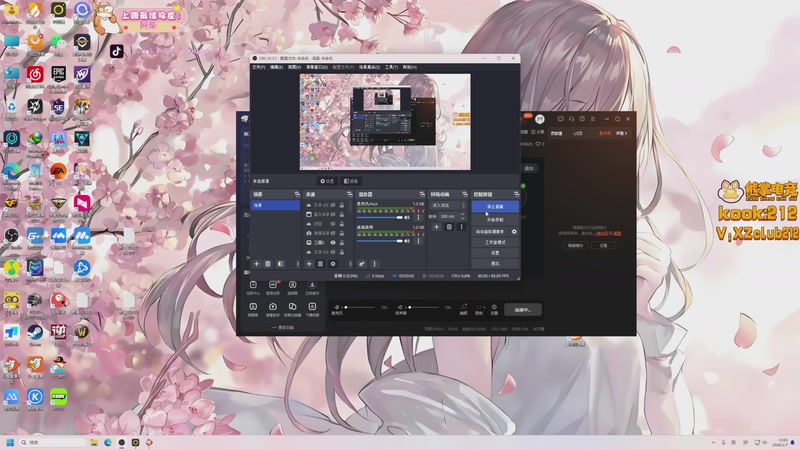Toggle lock on fifth source row
The image size is (800, 450).
[341, 242]
